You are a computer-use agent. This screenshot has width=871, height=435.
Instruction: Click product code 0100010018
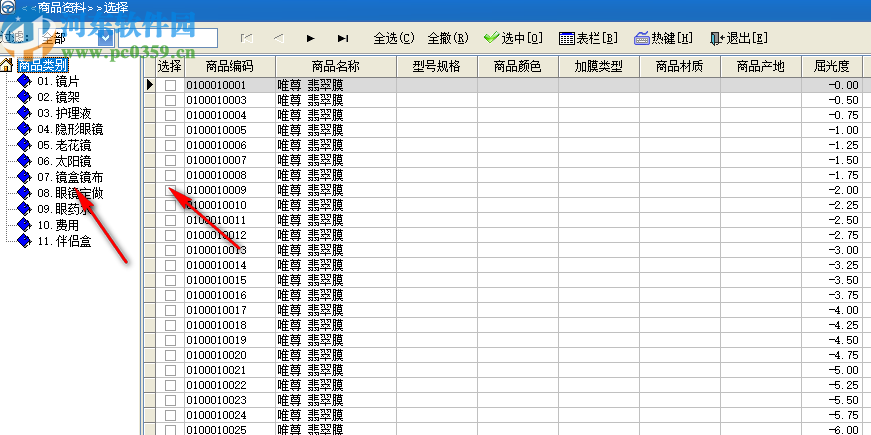pyautogui.click(x=216, y=325)
